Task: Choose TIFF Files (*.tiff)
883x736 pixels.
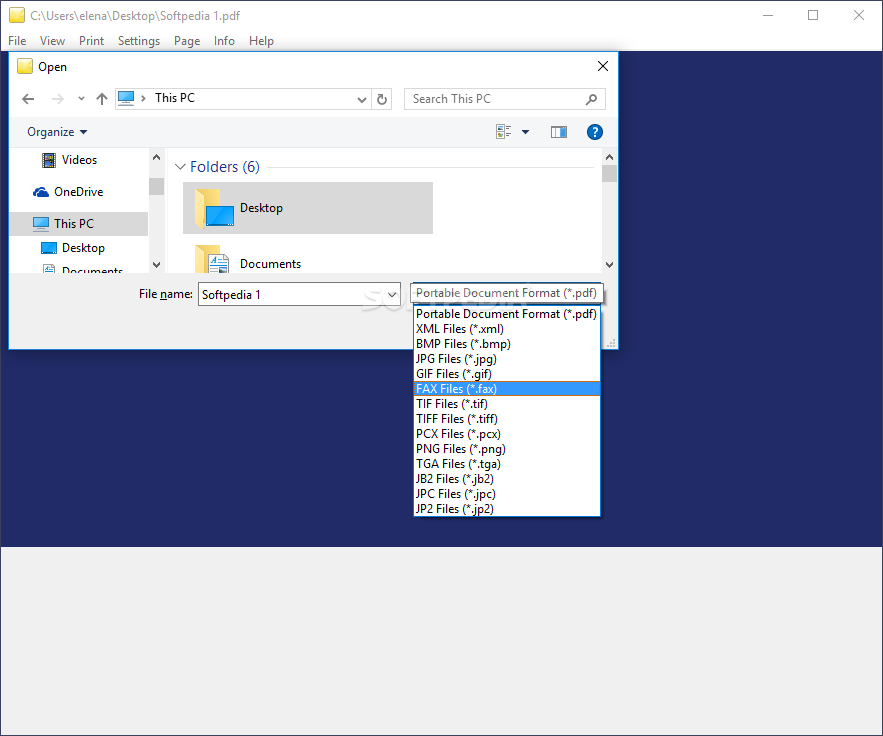Action: click(x=507, y=419)
